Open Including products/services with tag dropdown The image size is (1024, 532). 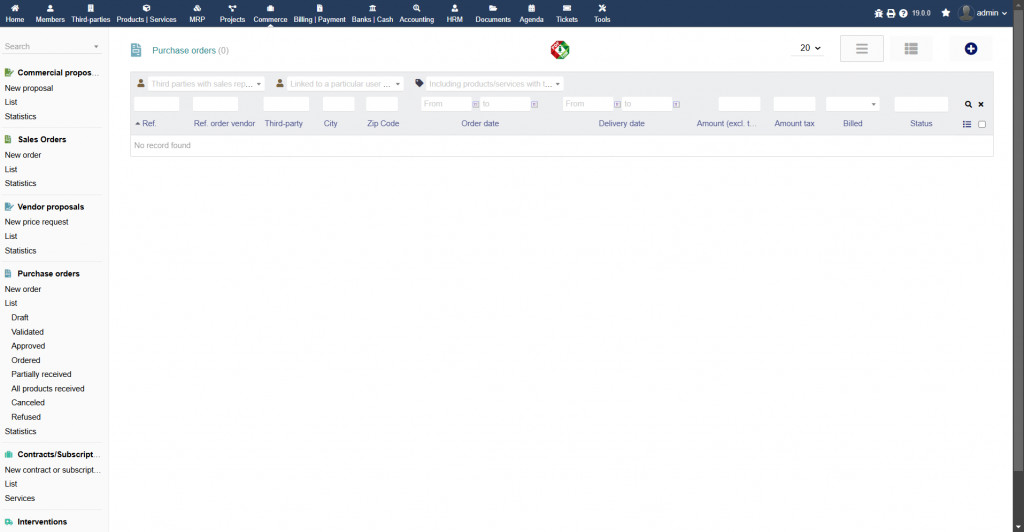tap(494, 84)
